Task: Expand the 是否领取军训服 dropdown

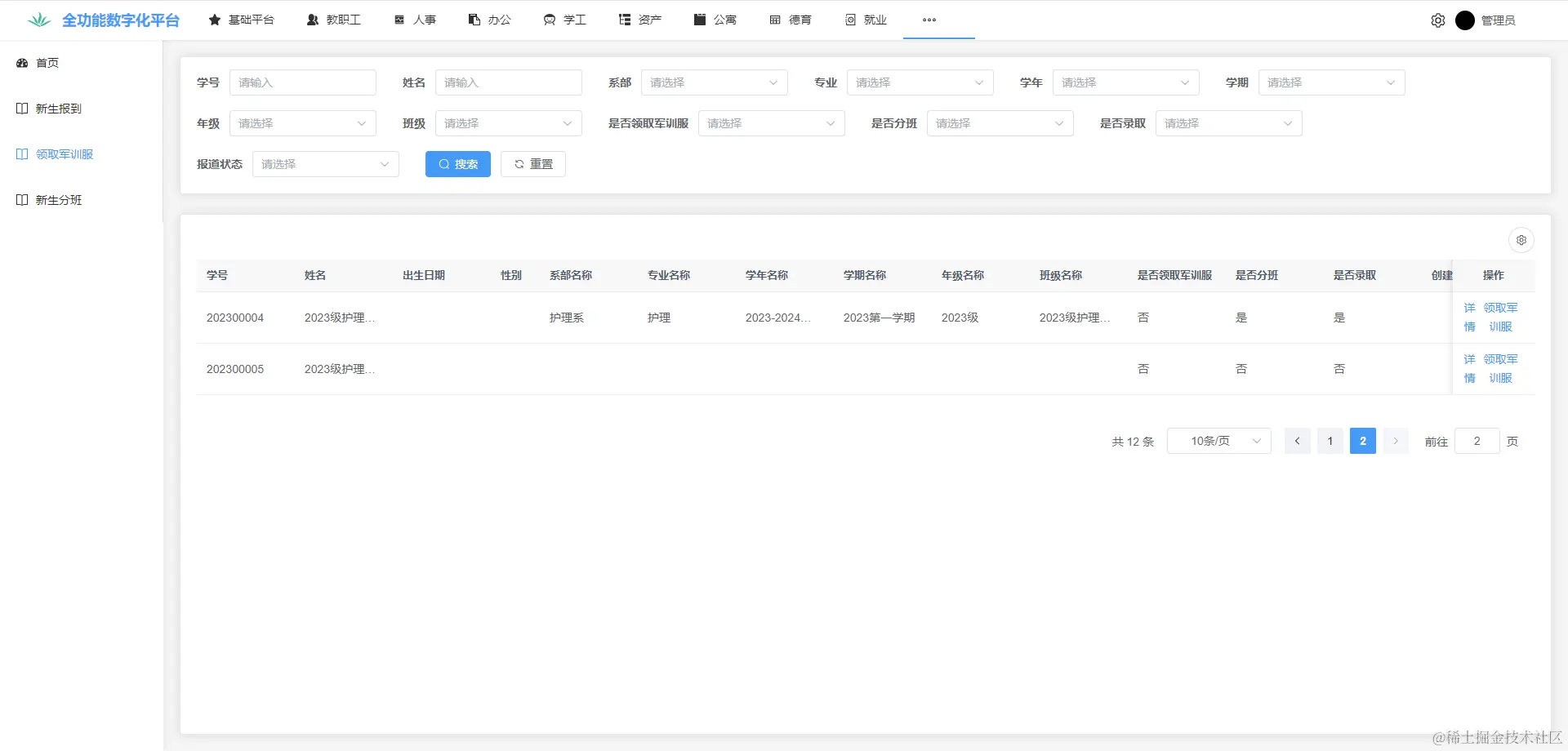Action: (772, 123)
